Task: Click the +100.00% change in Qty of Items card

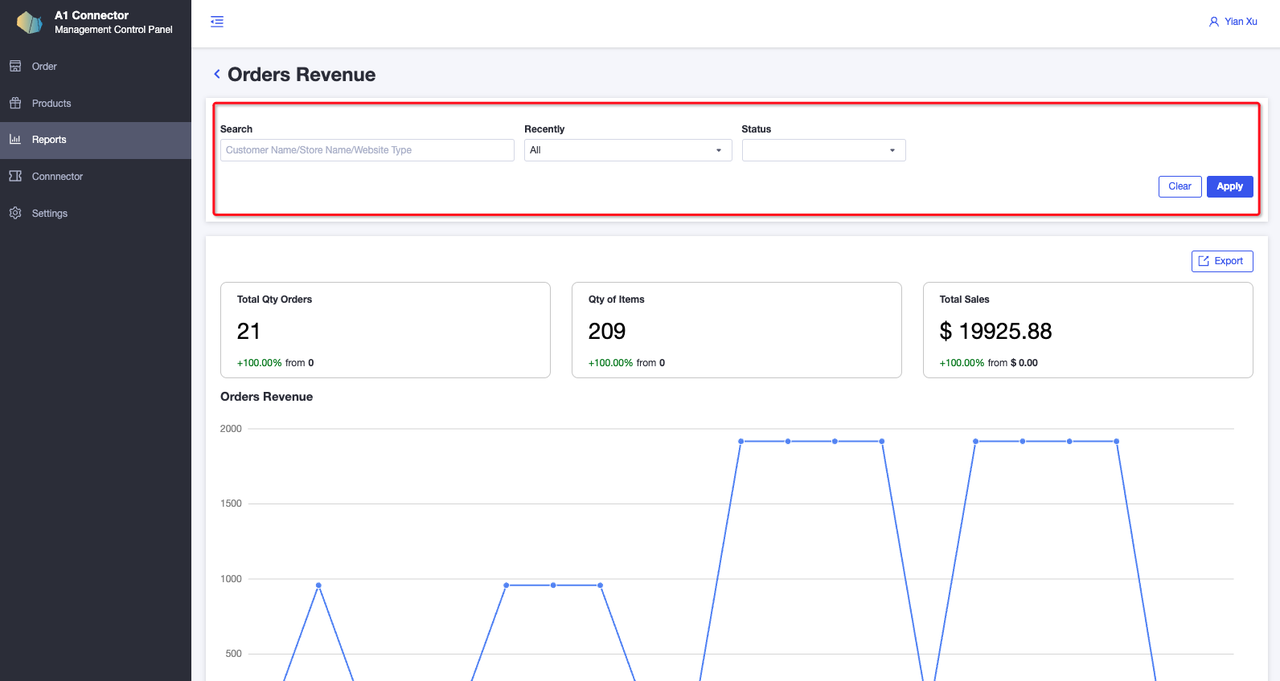Action: tap(610, 363)
